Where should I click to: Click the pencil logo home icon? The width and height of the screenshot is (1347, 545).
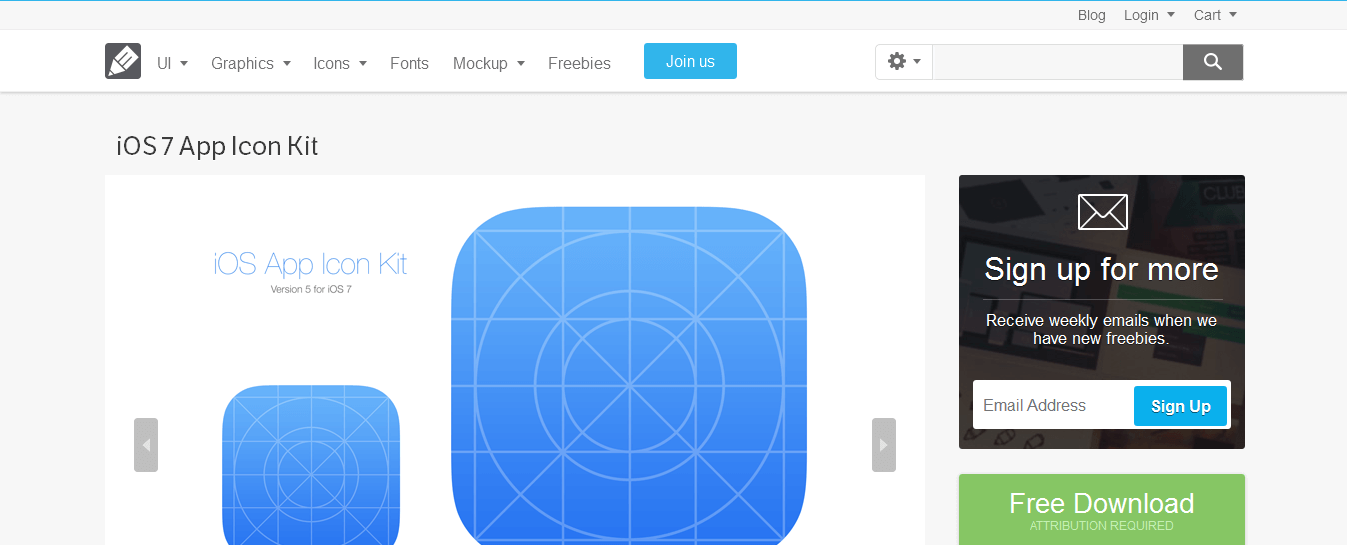coord(123,61)
